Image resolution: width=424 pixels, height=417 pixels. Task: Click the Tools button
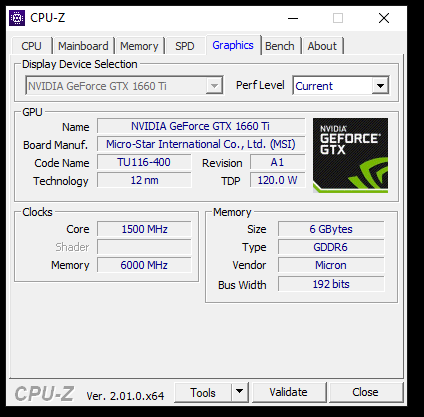click(x=203, y=392)
